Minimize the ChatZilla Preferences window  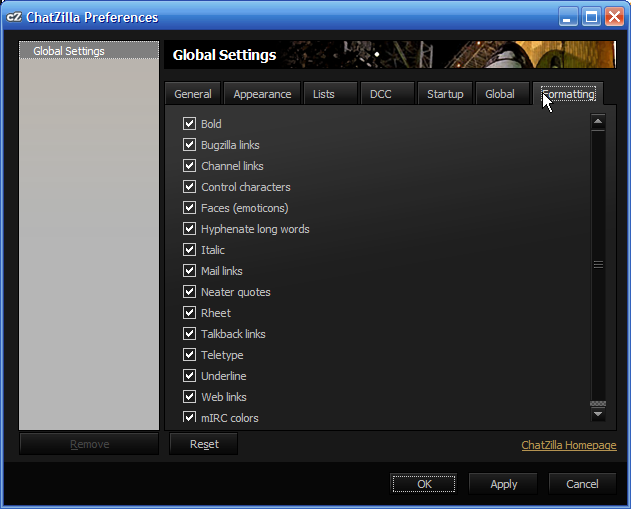pyautogui.click(x=568, y=17)
